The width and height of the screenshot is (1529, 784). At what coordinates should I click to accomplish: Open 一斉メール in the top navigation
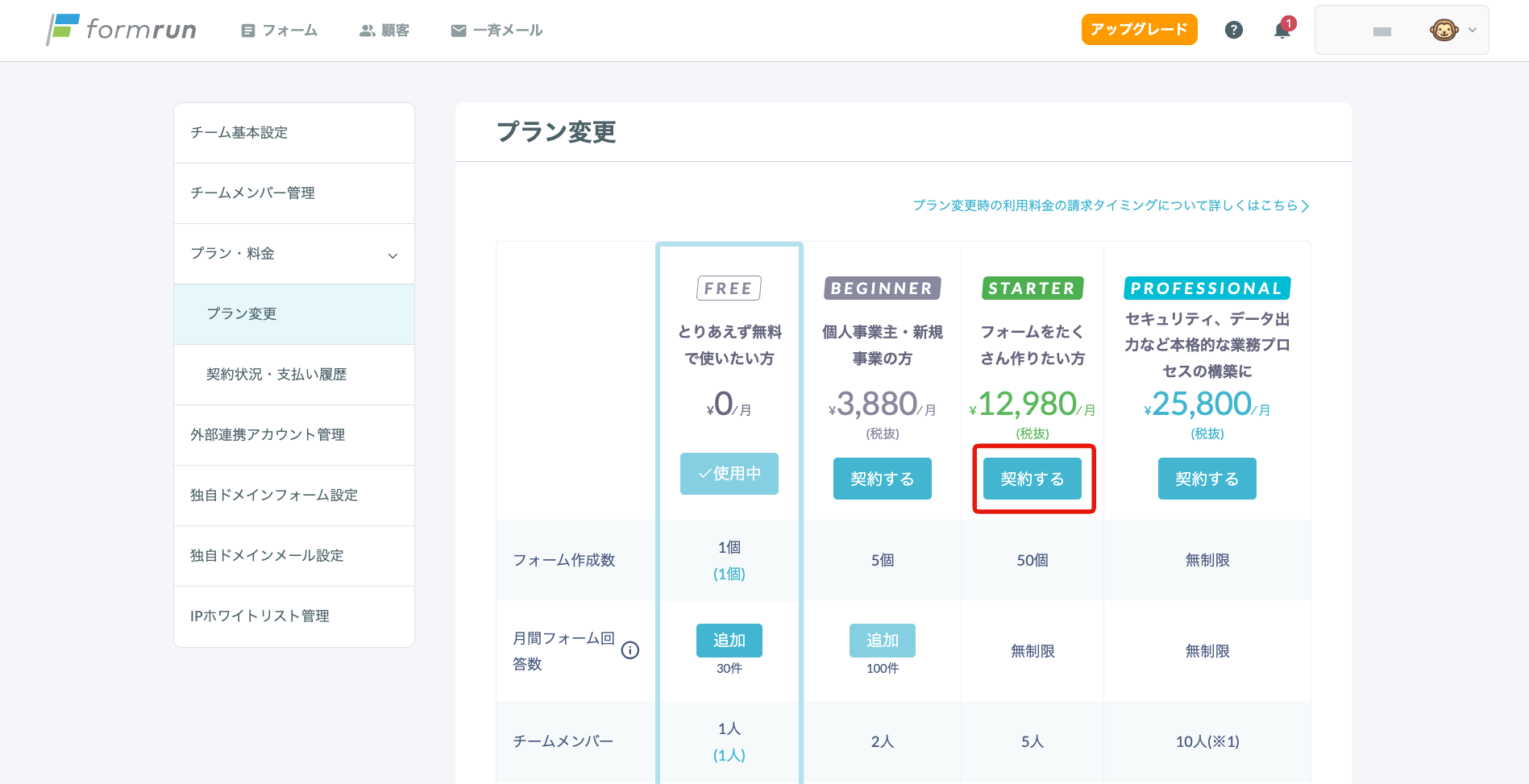point(497,31)
